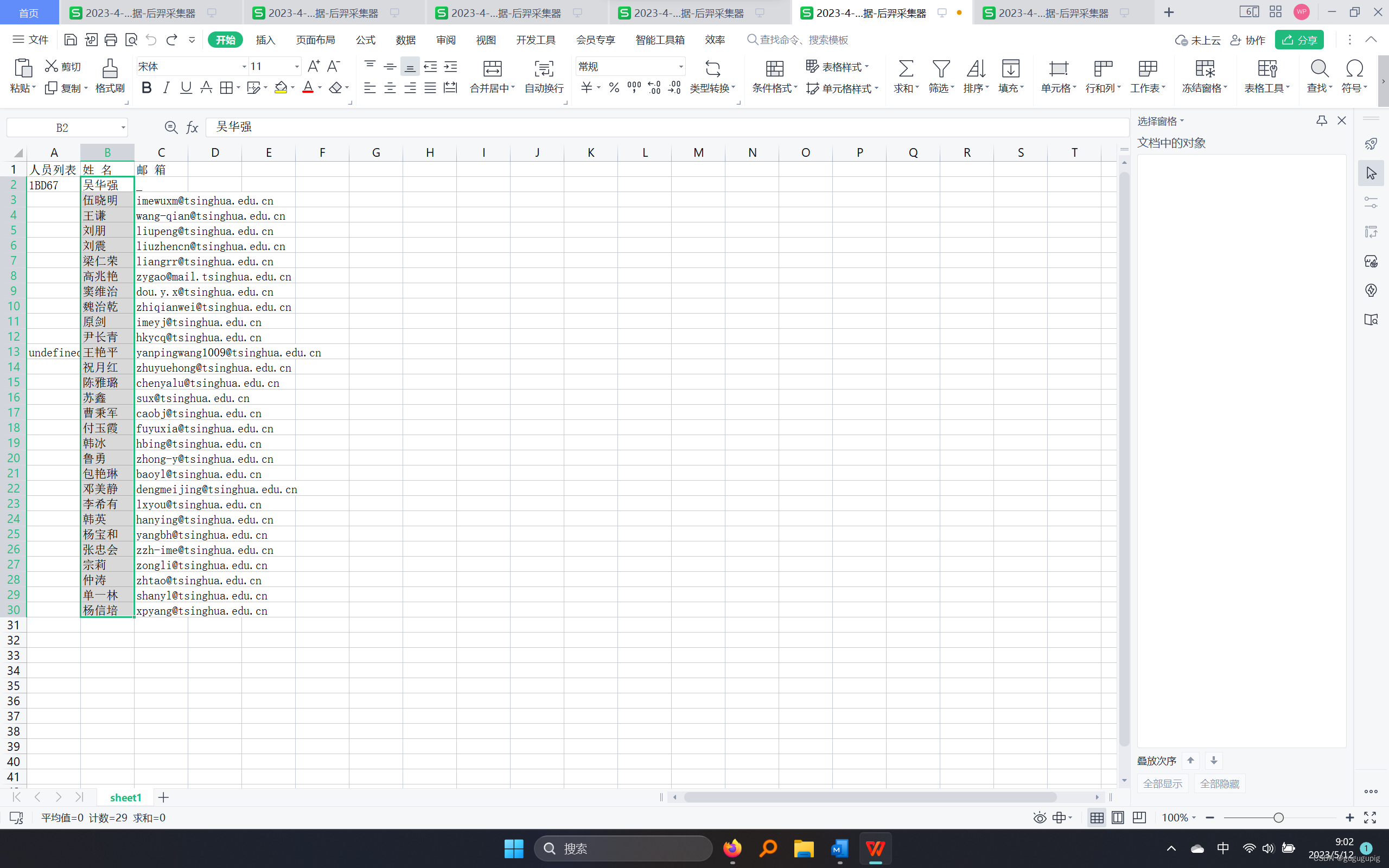Click the Filter (筛选) funnel icon
The height and width of the screenshot is (868, 1389).
(940, 69)
